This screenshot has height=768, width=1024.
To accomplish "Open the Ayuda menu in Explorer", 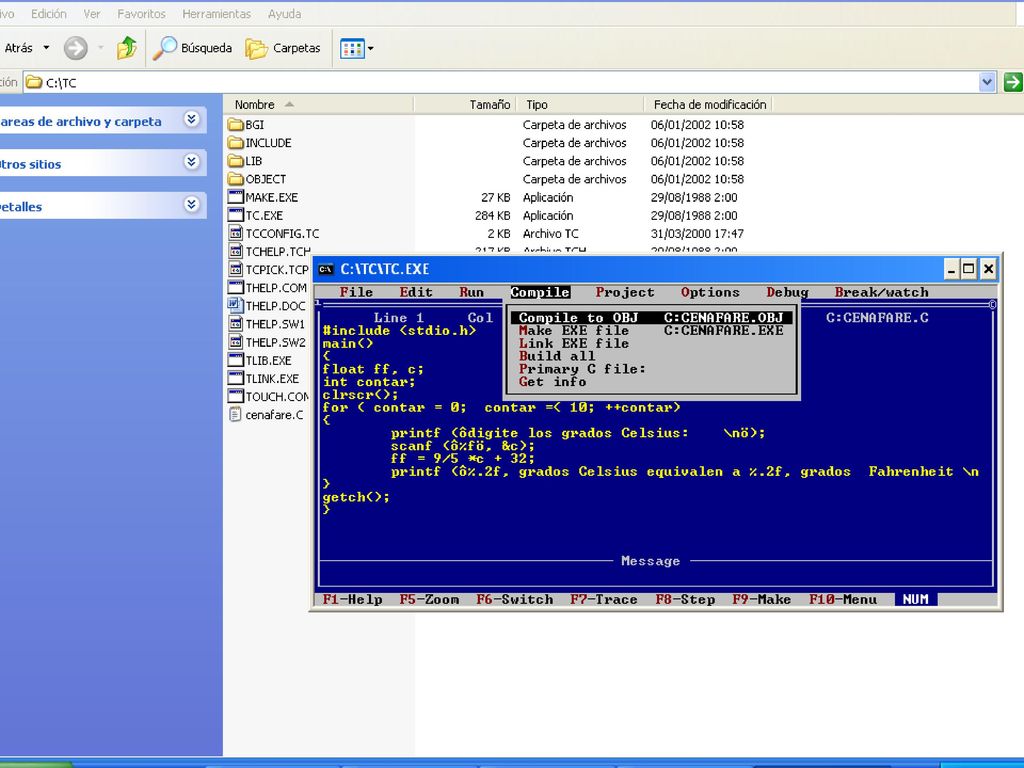I will click(x=285, y=14).
